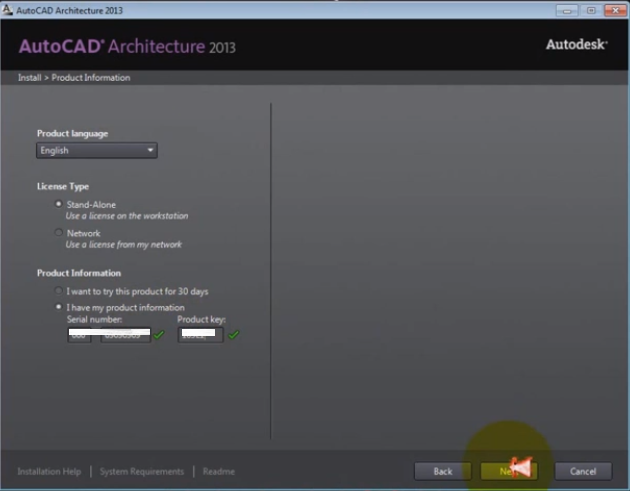Close the installer window

(616, 10)
